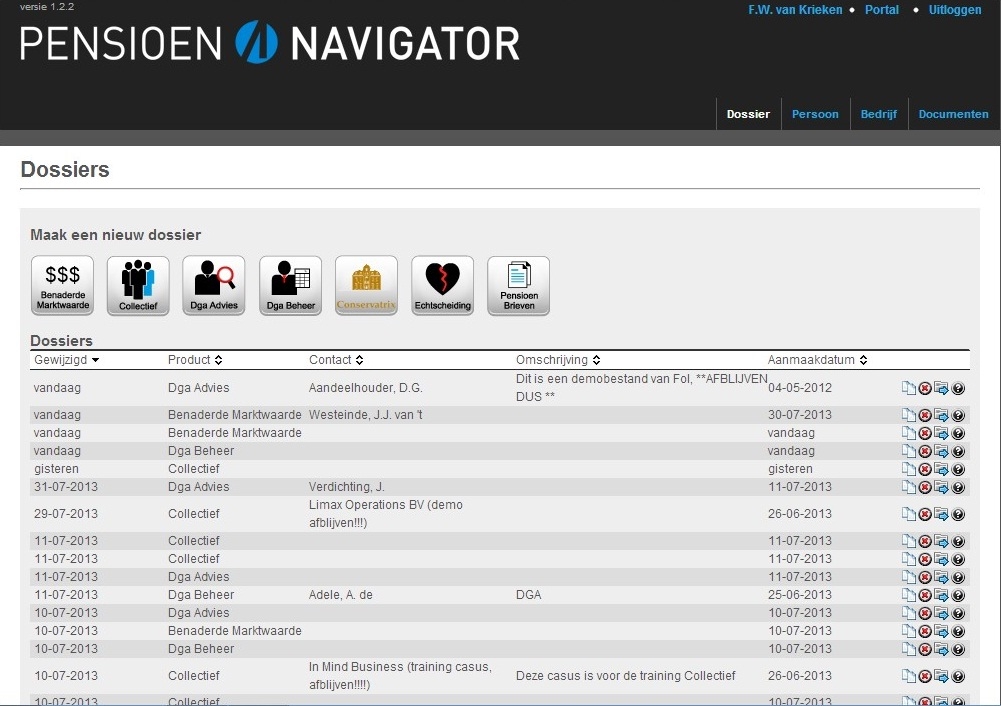Image resolution: width=1001 pixels, height=706 pixels.
Task: Log out via the Uitloggen link
Action: click(x=955, y=10)
